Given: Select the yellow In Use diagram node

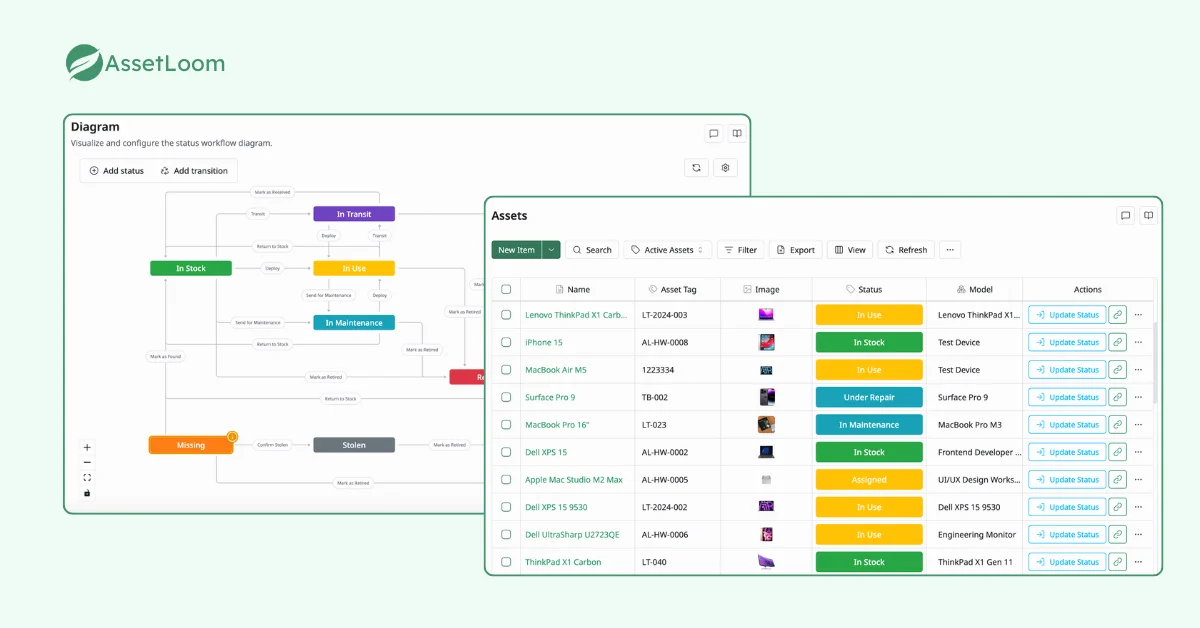Looking at the screenshot, I should pyautogui.click(x=354, y=268).
